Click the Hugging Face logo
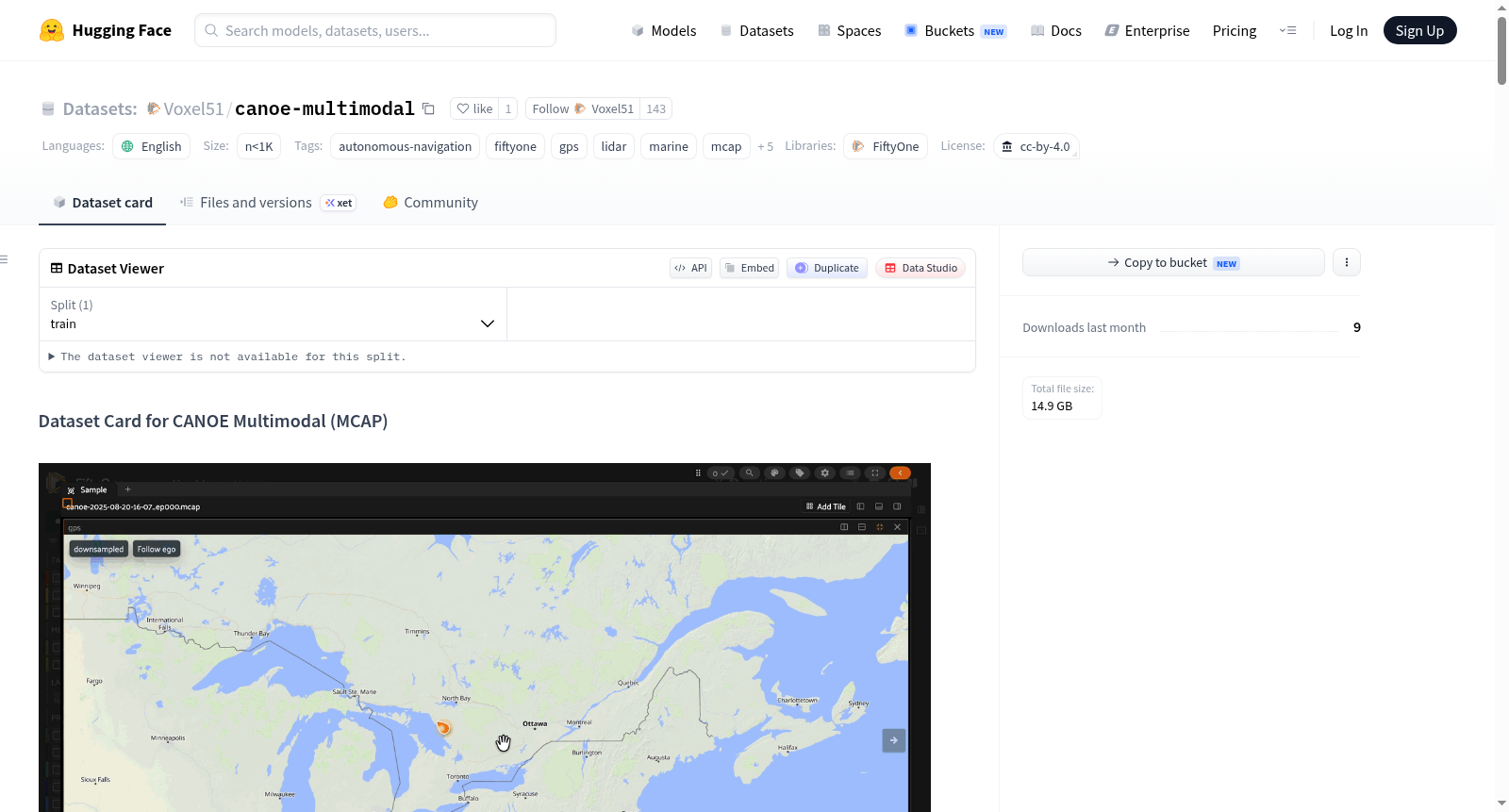1509x812 pixels. tap(105, 30)
